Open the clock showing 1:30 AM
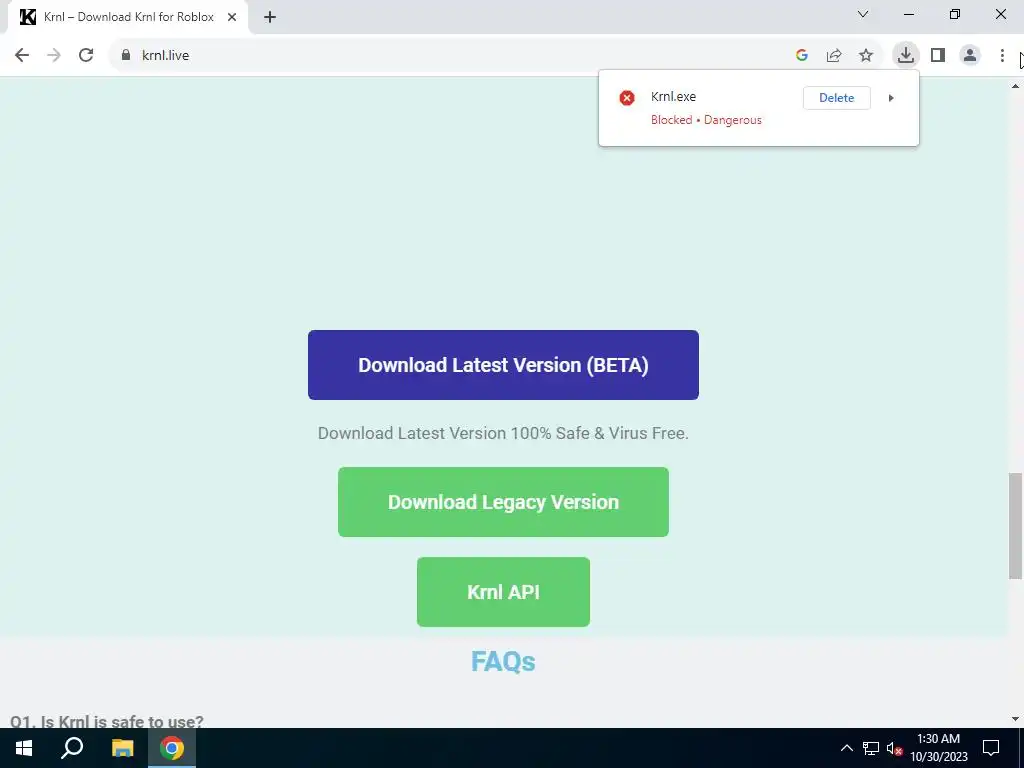Viewport: 1024px width, 768px height. click(x=938, y=748)
